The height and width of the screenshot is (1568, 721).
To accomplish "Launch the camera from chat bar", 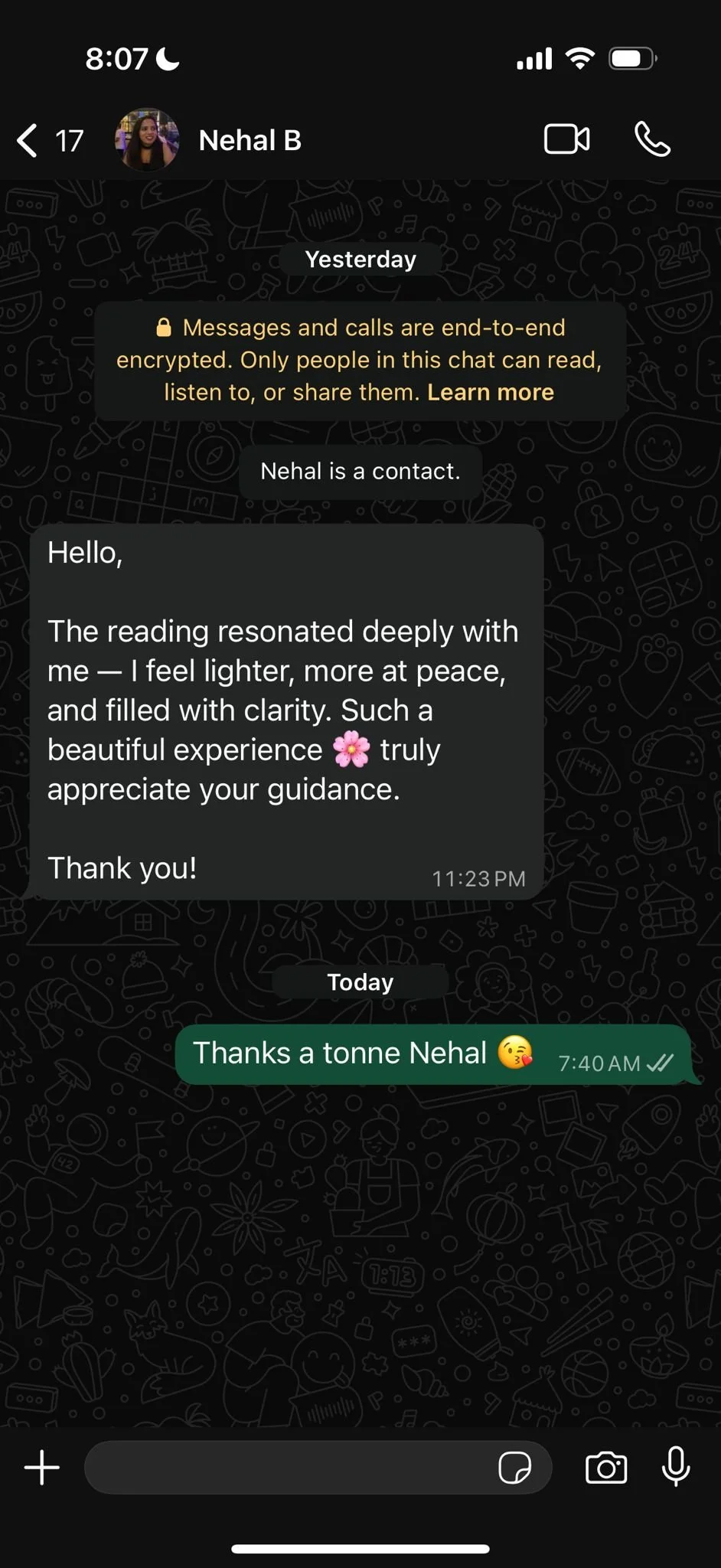I will (606, 1468).
